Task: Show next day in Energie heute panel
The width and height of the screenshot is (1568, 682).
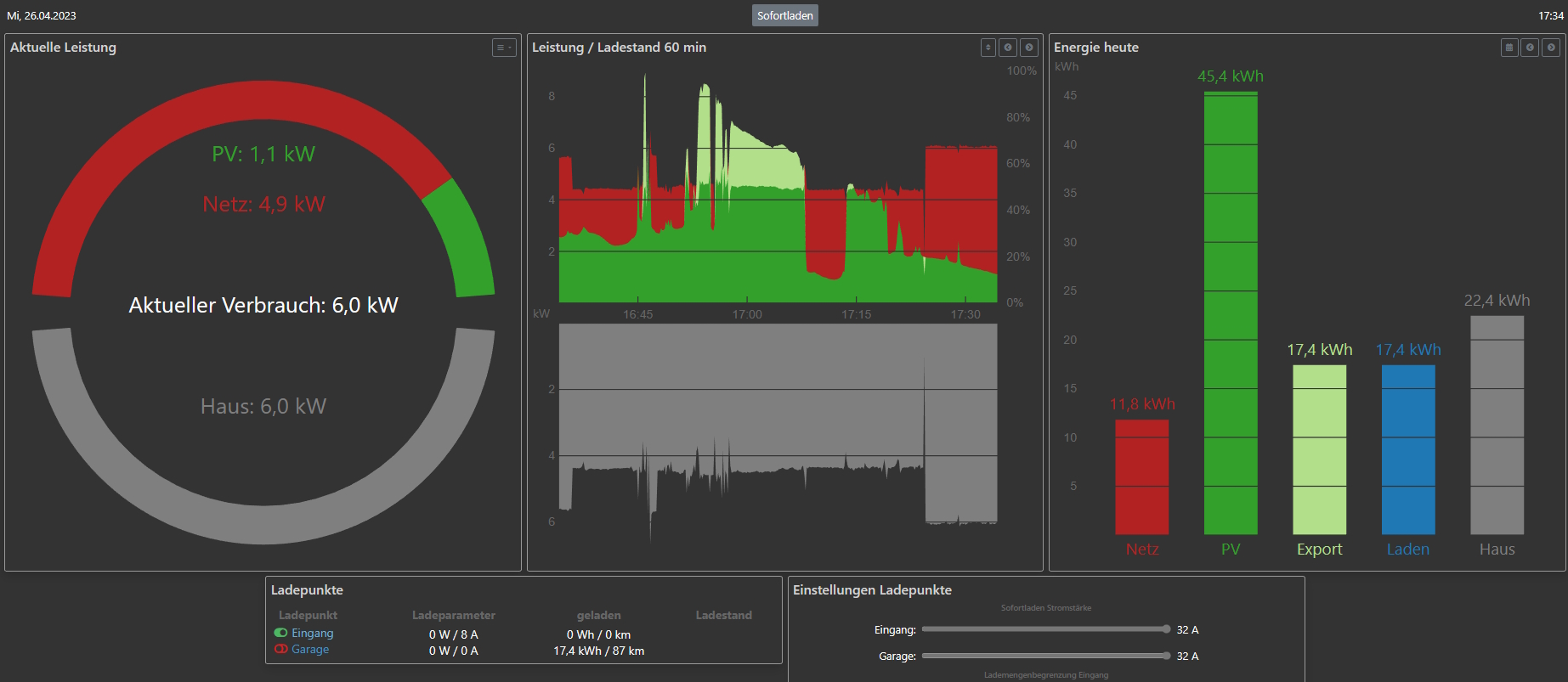Action: point(1551,48)
